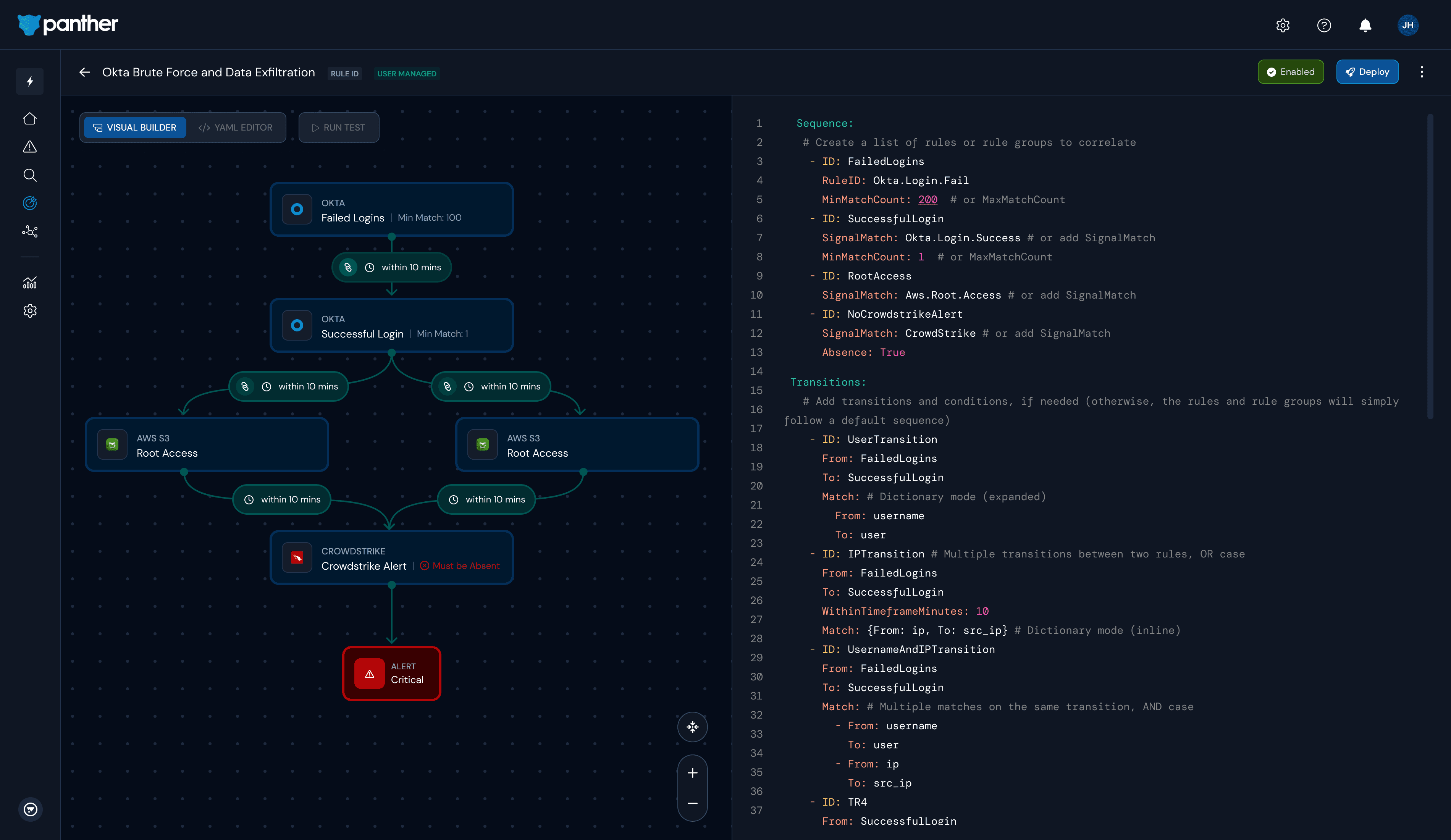Select the left AWS S3 Root Access node
Viewport: 1451px width, 840px height.
pos(207,445)
